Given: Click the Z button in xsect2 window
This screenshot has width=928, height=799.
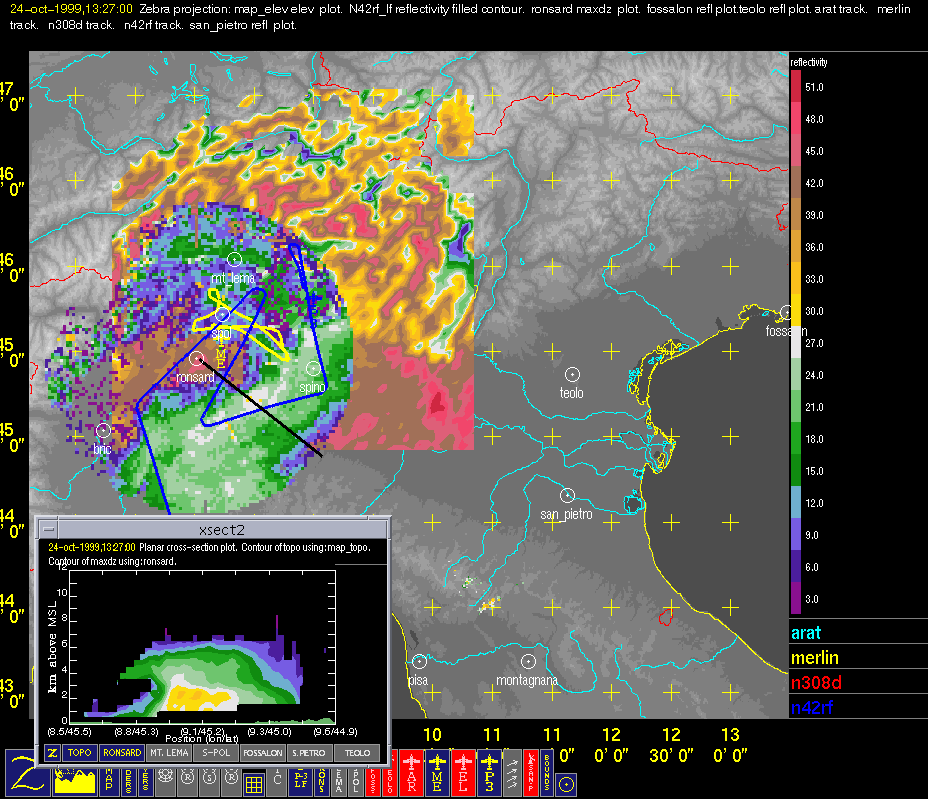Looking at the screenshot, I should coord(52,753).
